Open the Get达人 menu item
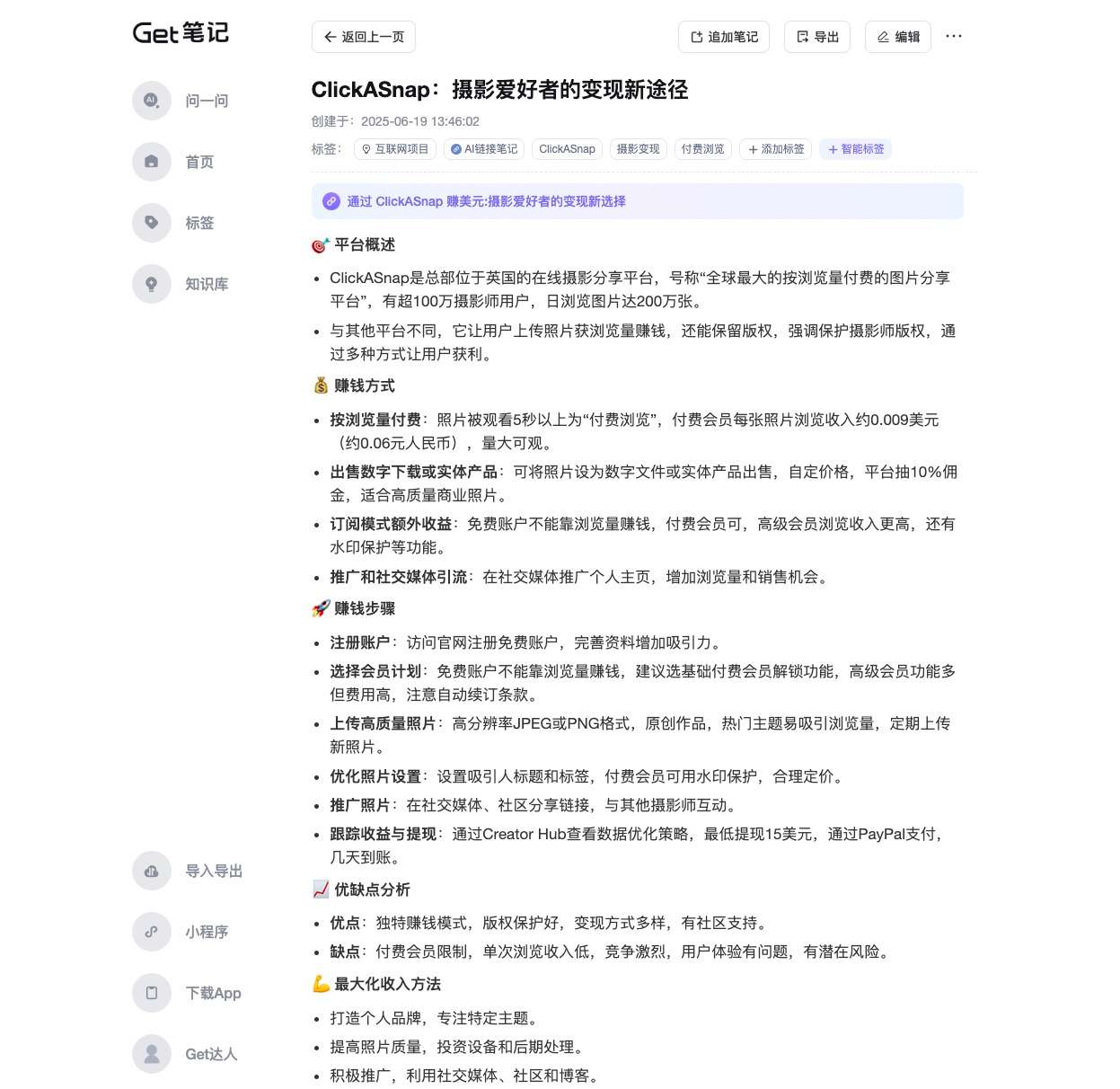 point(211,1054)
